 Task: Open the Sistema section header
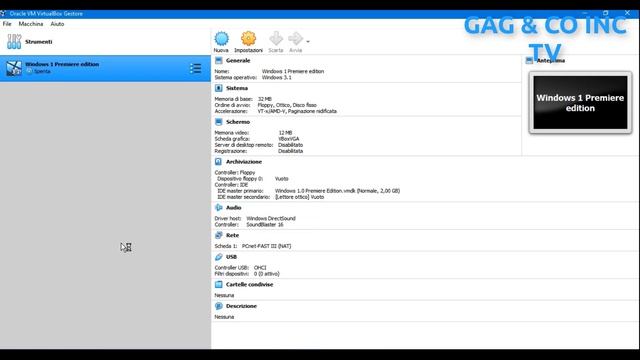(237, 88)
